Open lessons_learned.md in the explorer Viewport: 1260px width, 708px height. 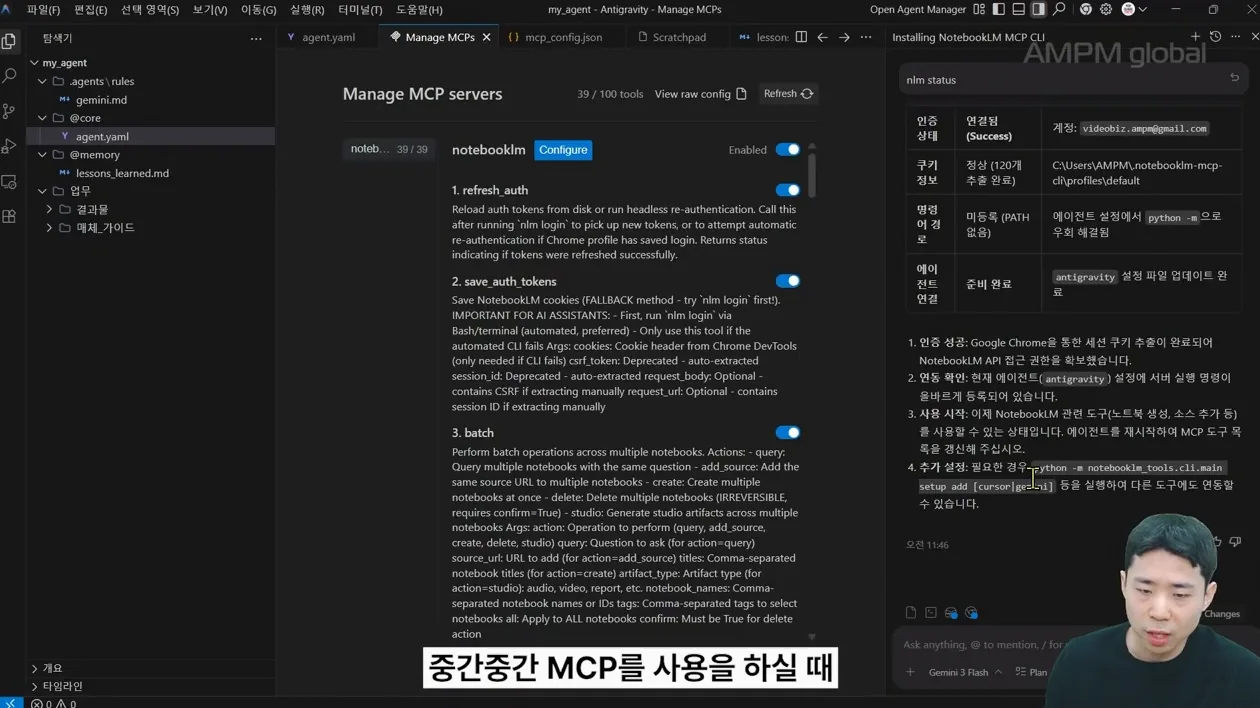tap(122, 173)
